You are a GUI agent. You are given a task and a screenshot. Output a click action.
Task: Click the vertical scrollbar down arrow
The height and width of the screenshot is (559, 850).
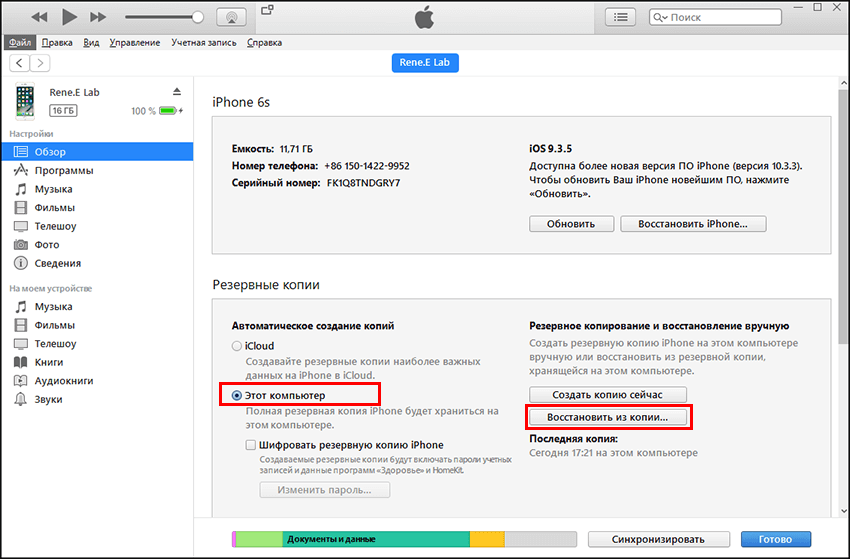[x=843, y=511]
